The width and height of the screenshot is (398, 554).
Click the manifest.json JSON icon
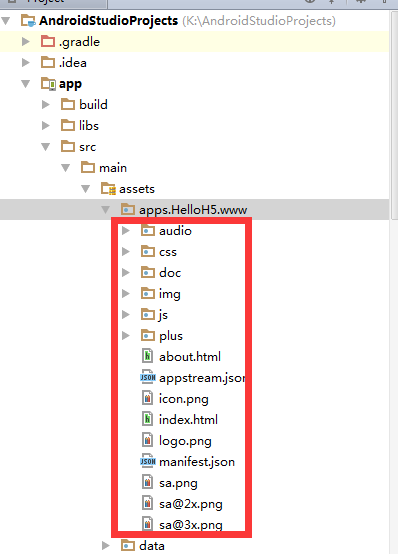(148, 461)
